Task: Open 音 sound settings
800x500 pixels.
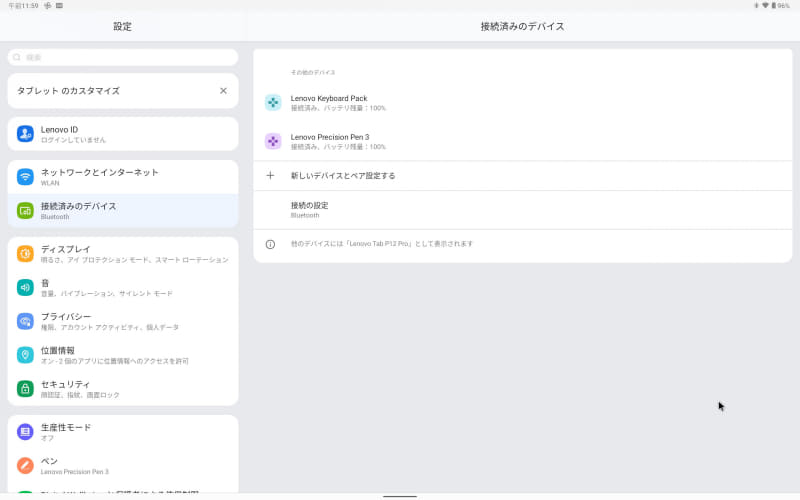Action: [x=123, y=287]
